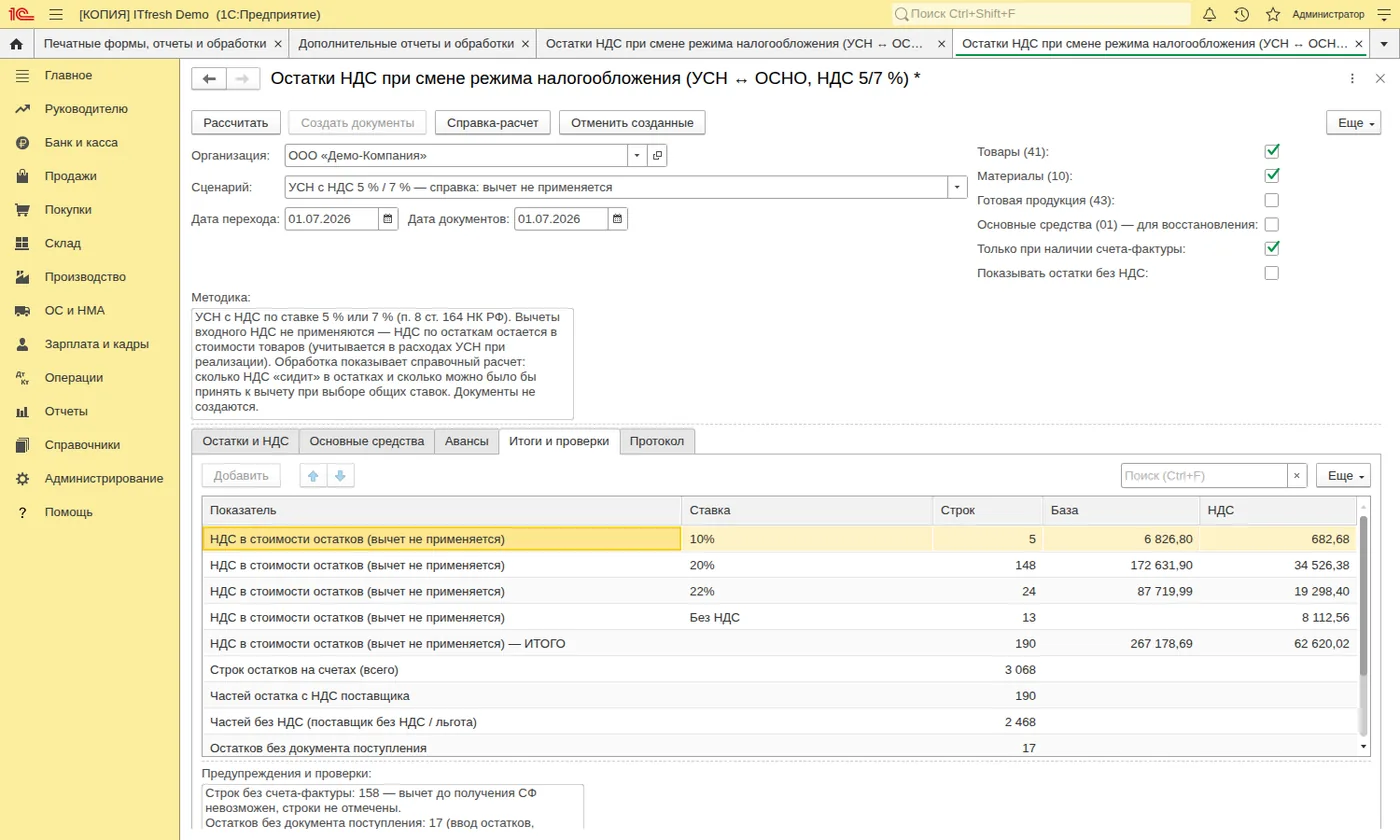Open Банк и касса section
Screen dimensions: 1400x840
tap(81, 142)
